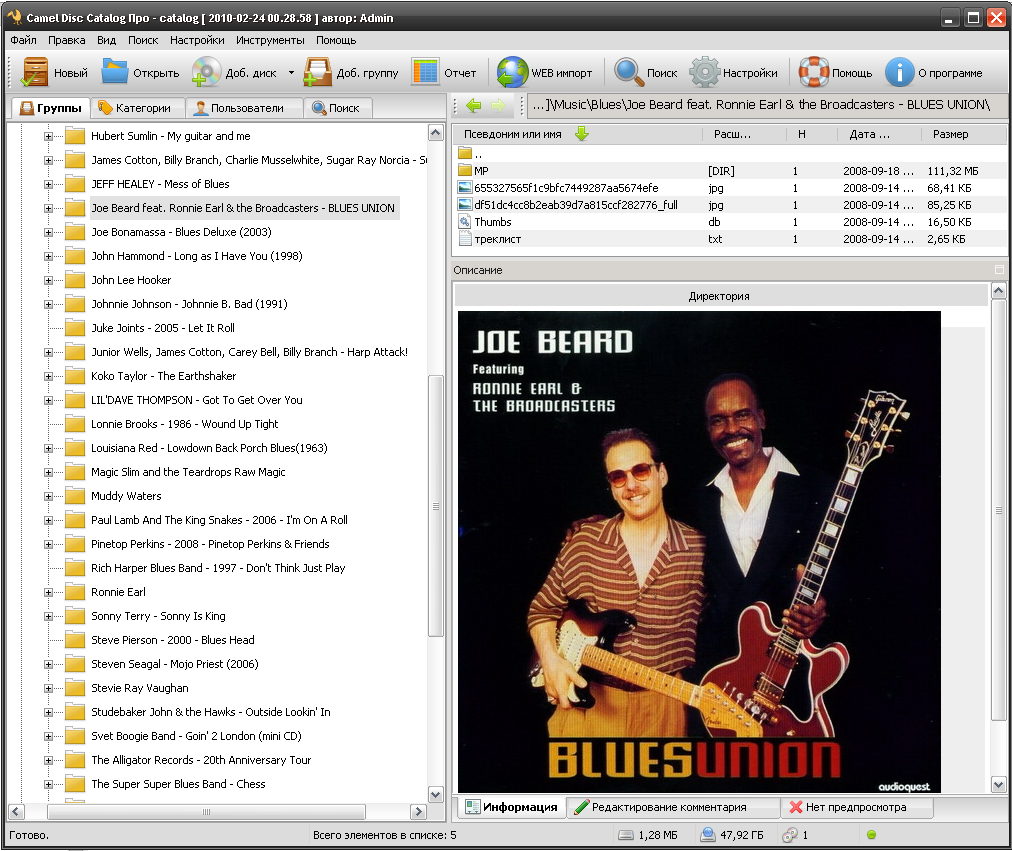Click the disk size icon showing 47,92 ГБ
Image resolution: width=1012 pixels, height=851 pixels.
[708, 835]
